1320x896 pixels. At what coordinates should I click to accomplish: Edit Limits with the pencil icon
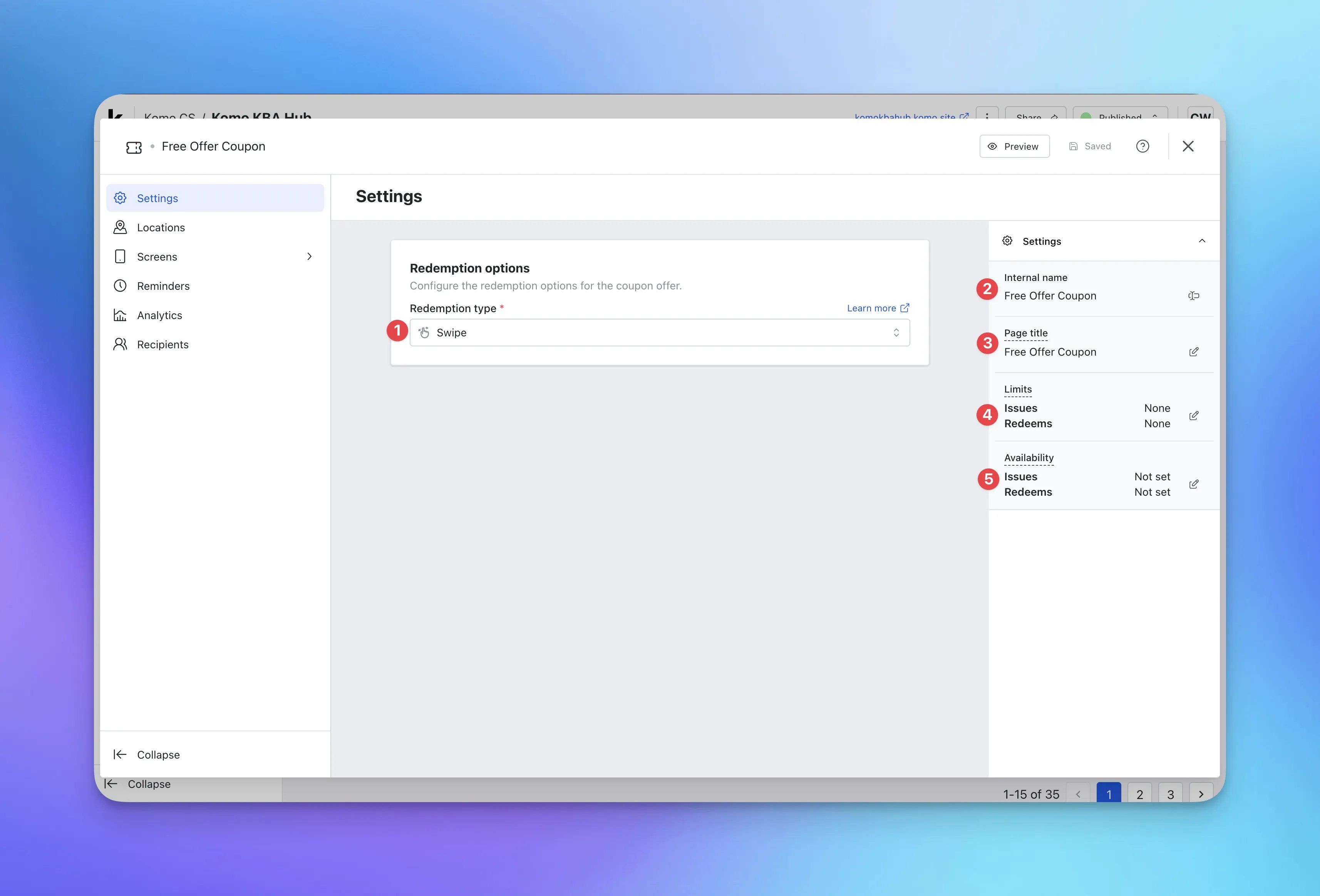[x=1194, y=416]
